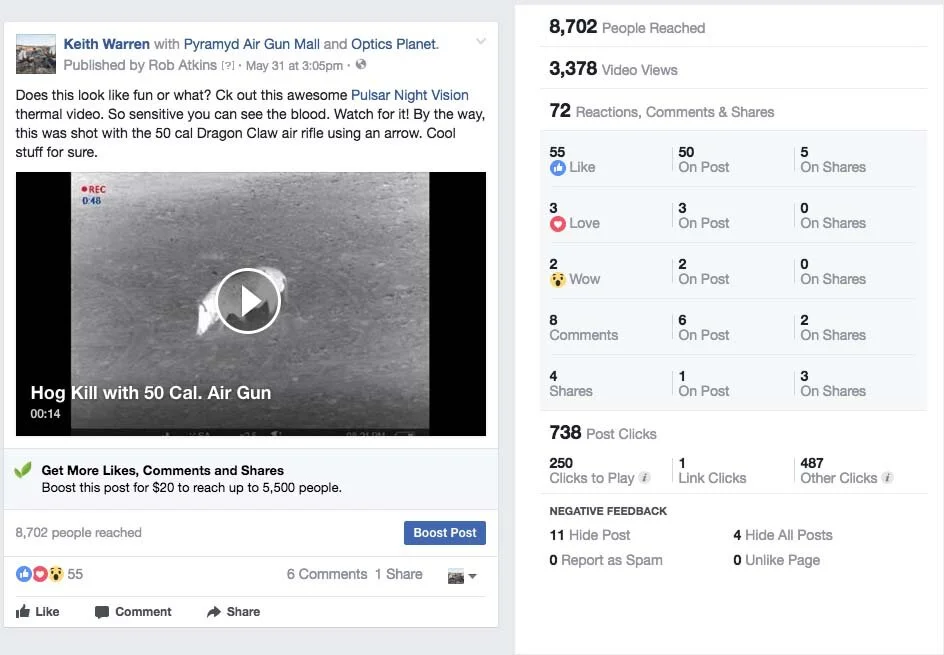Click the [?] help beside Rob Atkins
944x655 pixels.
pos(228,66)
